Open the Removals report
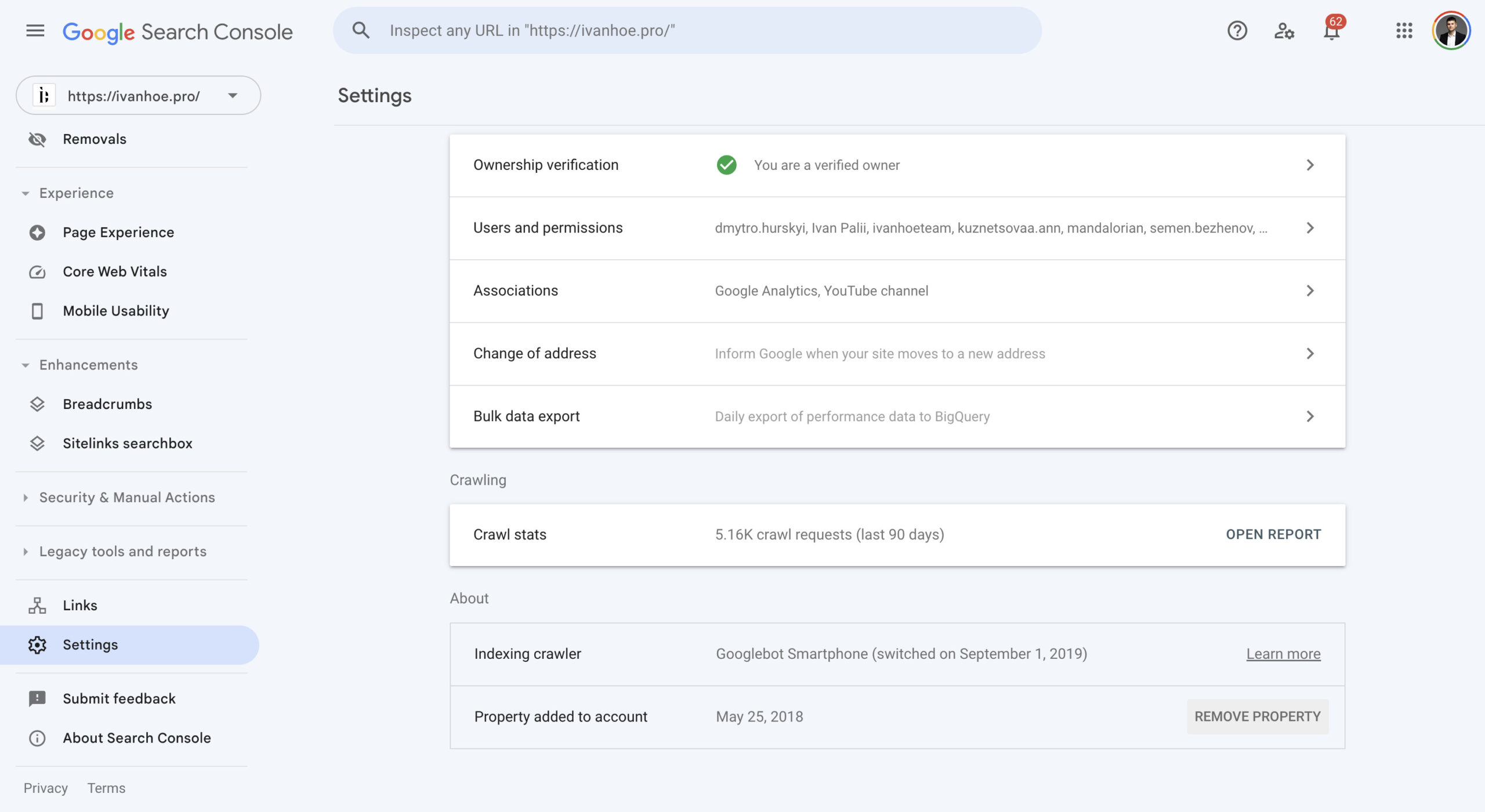1485x812 pixels. coord(94,139)
